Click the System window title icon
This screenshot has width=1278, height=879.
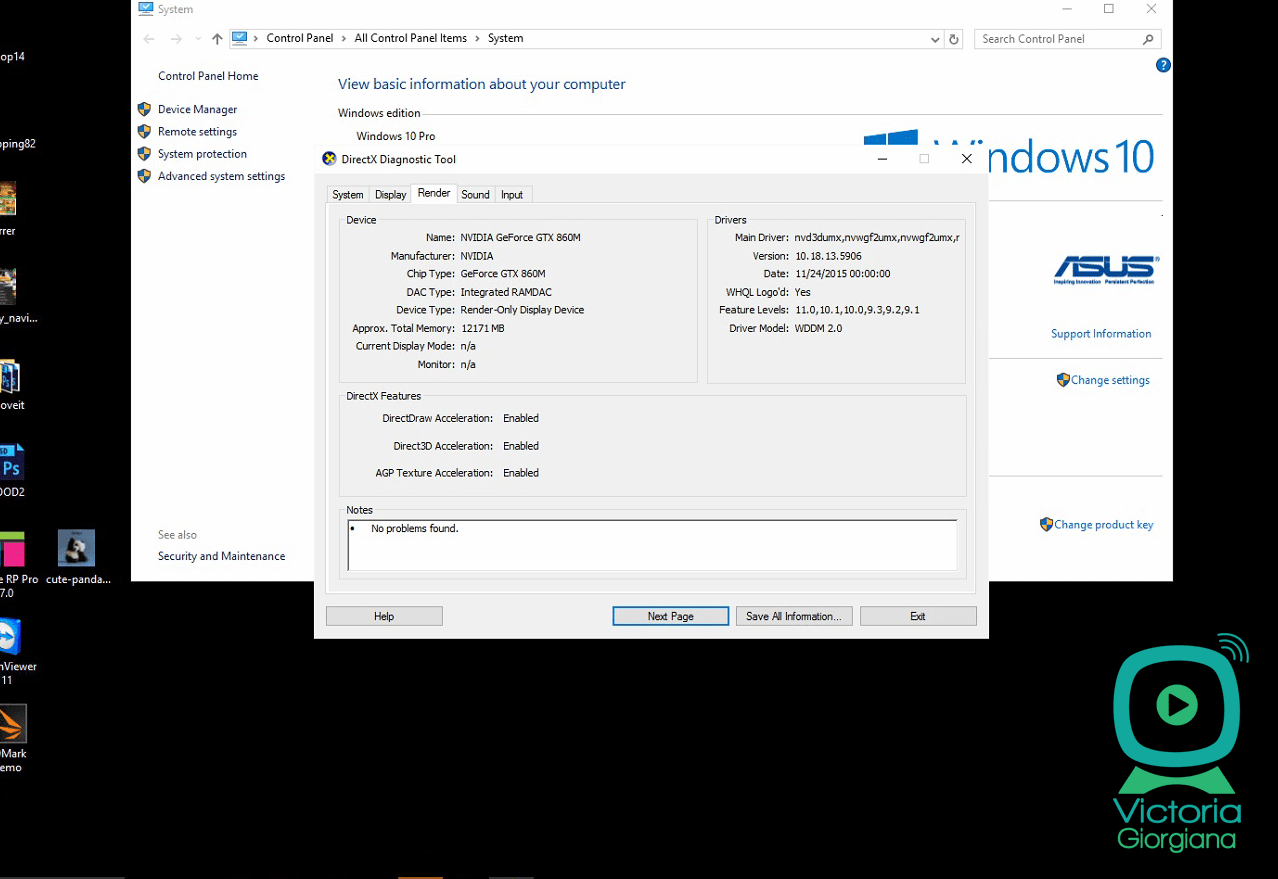point(146,9)
